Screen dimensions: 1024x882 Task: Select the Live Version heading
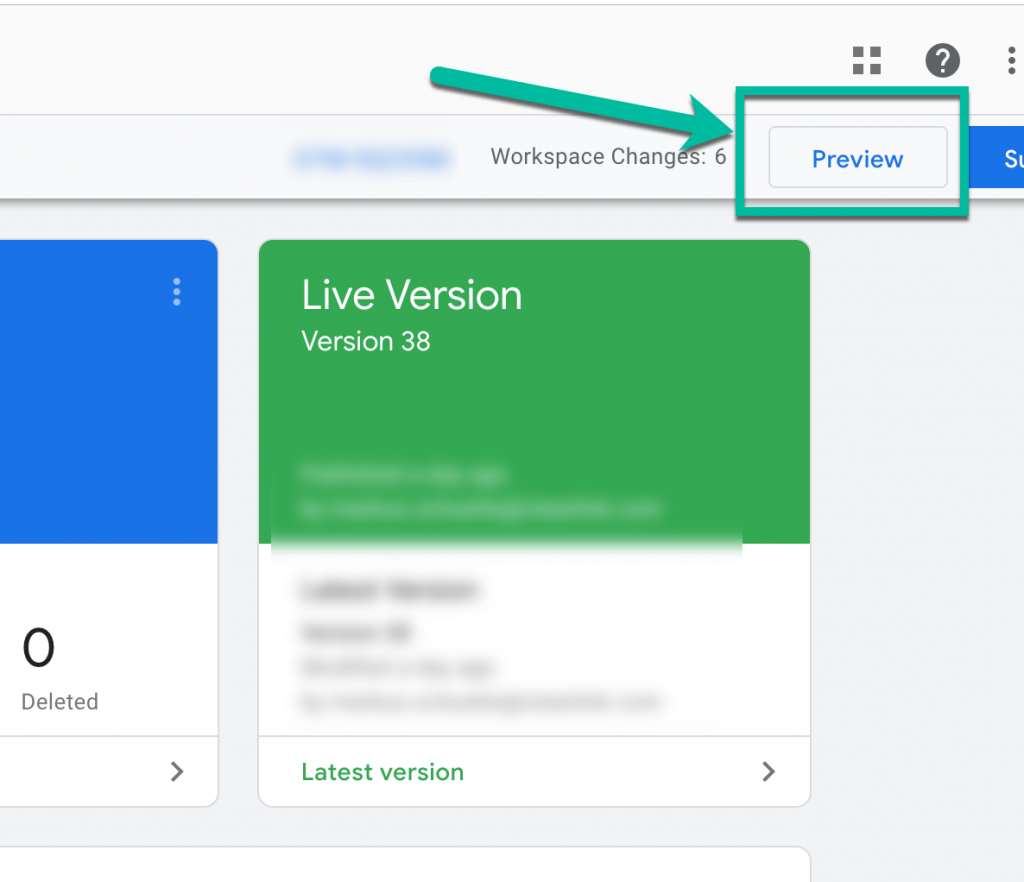(x=411, y=295)
